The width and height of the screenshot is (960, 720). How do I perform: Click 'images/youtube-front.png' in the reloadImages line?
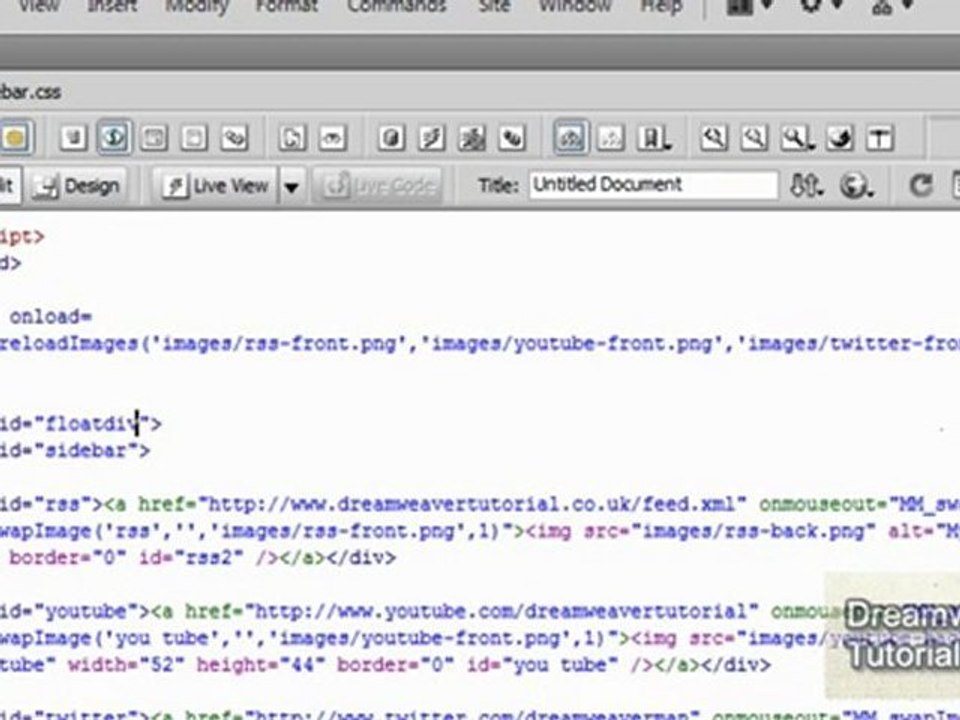point(574,343)
